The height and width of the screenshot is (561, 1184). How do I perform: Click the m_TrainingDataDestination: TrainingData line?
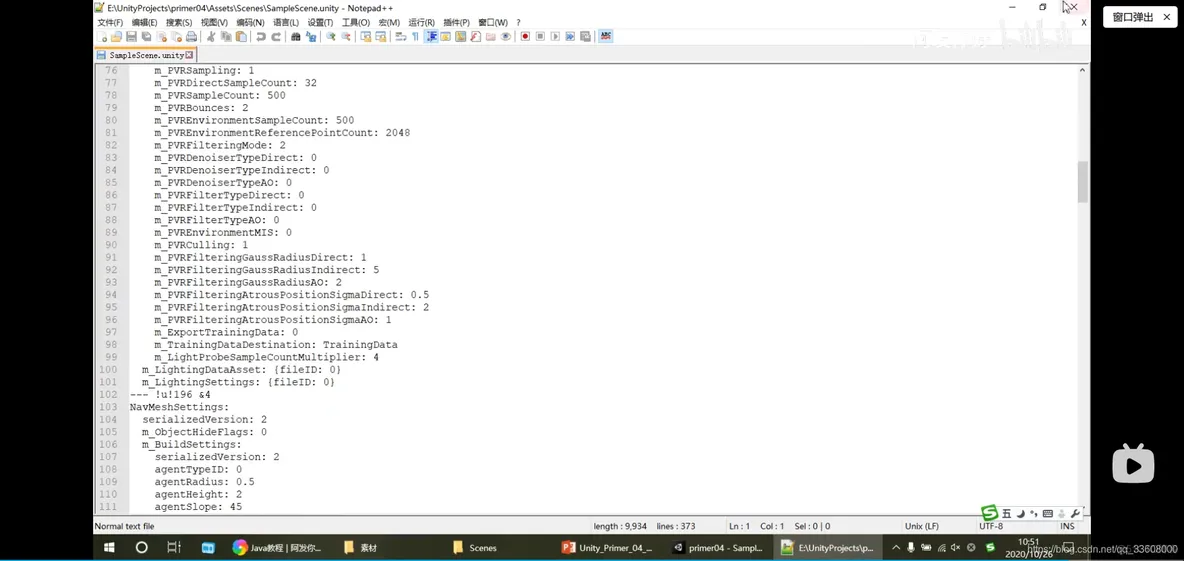pos(276,344)
